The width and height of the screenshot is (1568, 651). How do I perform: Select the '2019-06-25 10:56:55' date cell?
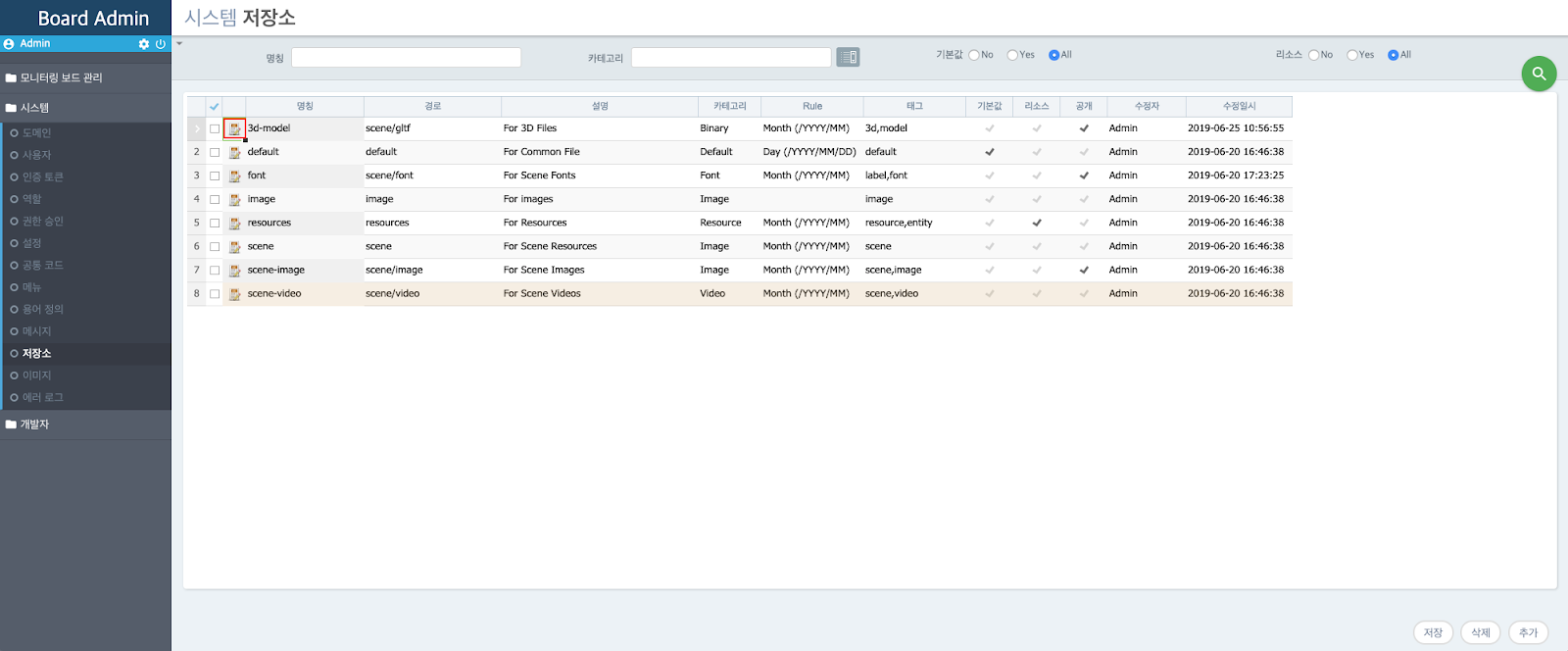click(1239, 128)
